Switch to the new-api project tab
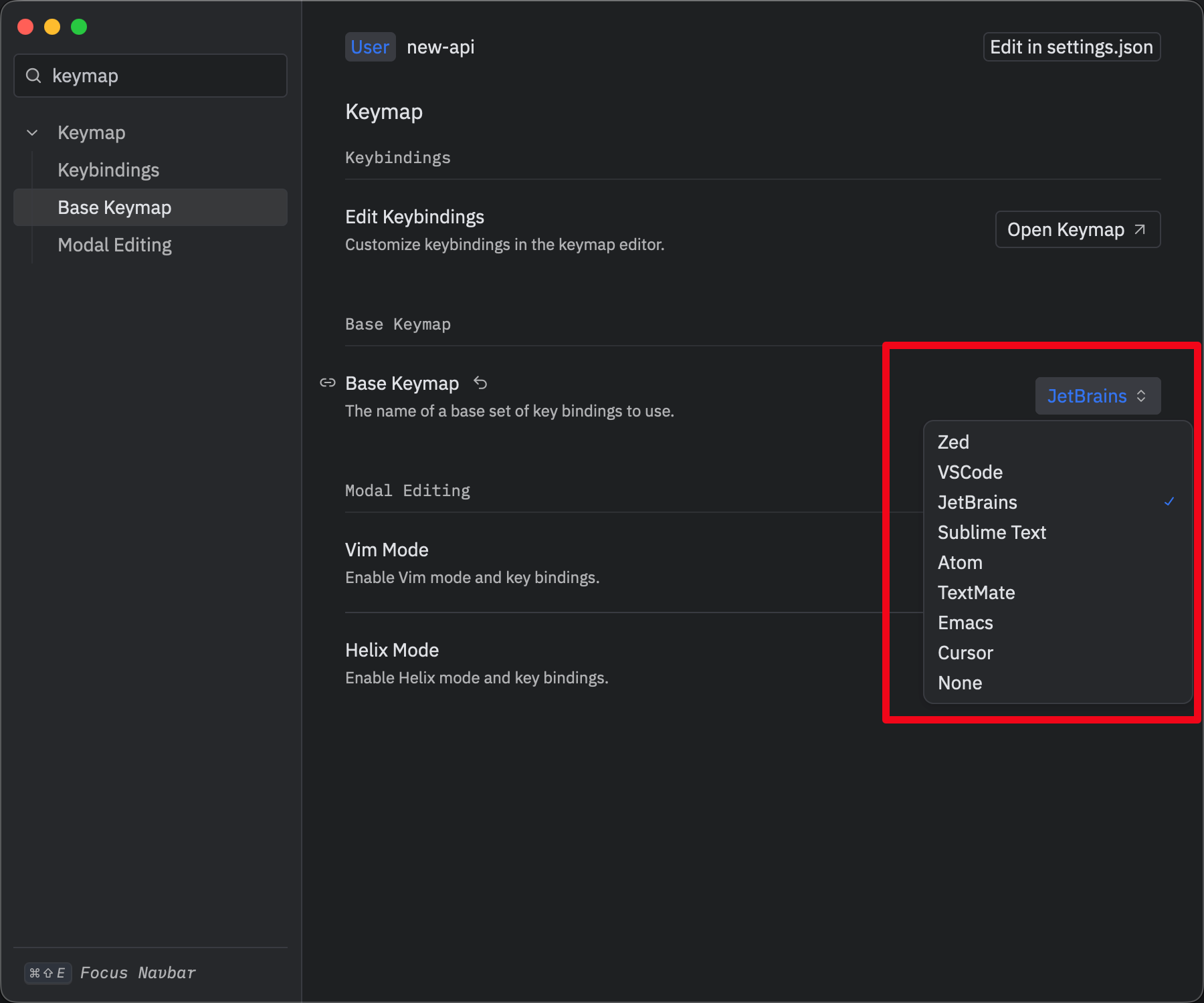Image resolution: width=1204 pixels, height=1003 pixels. tap(441, 47)
